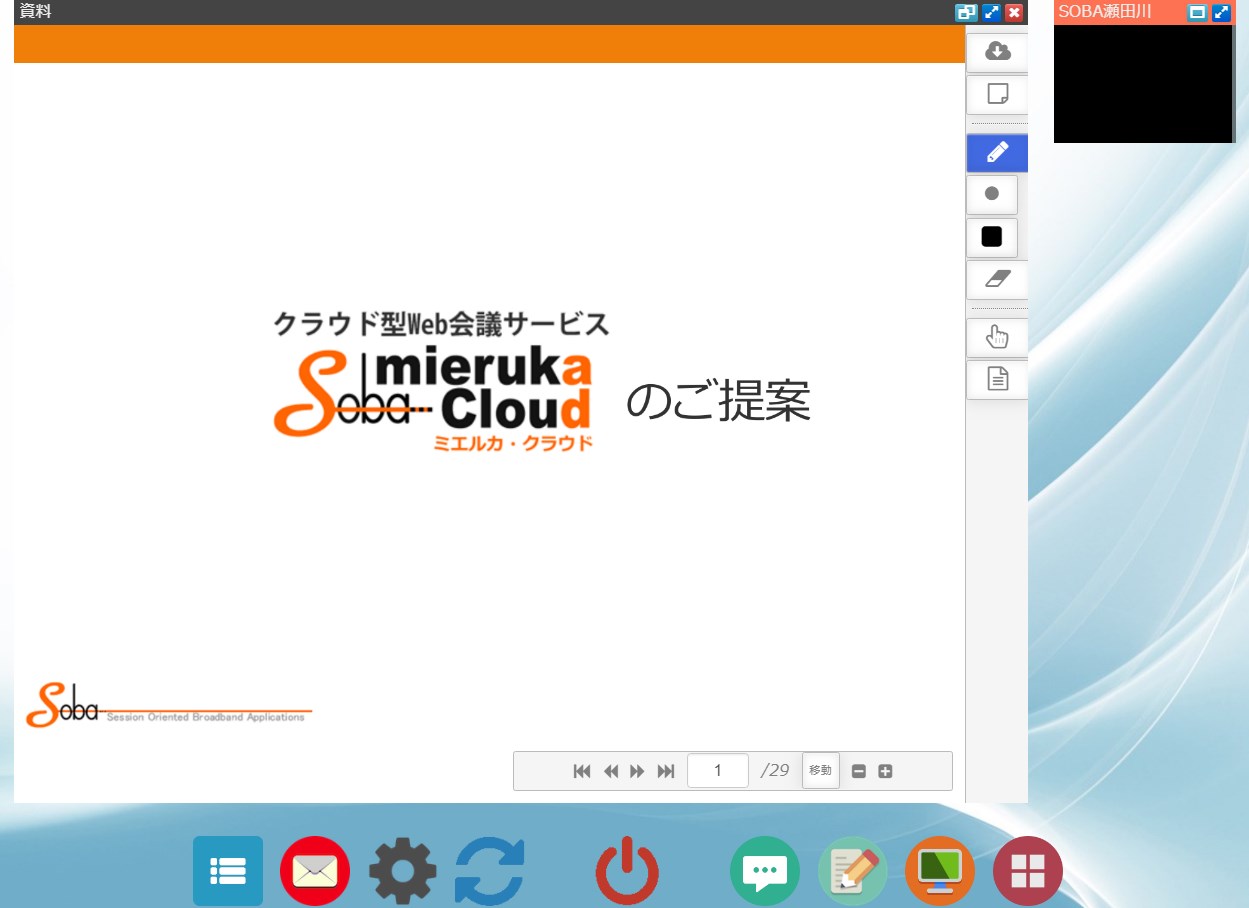Screen dimensions: 1249x908
Task: Go to the previous slide
Action: pos(611,771)
